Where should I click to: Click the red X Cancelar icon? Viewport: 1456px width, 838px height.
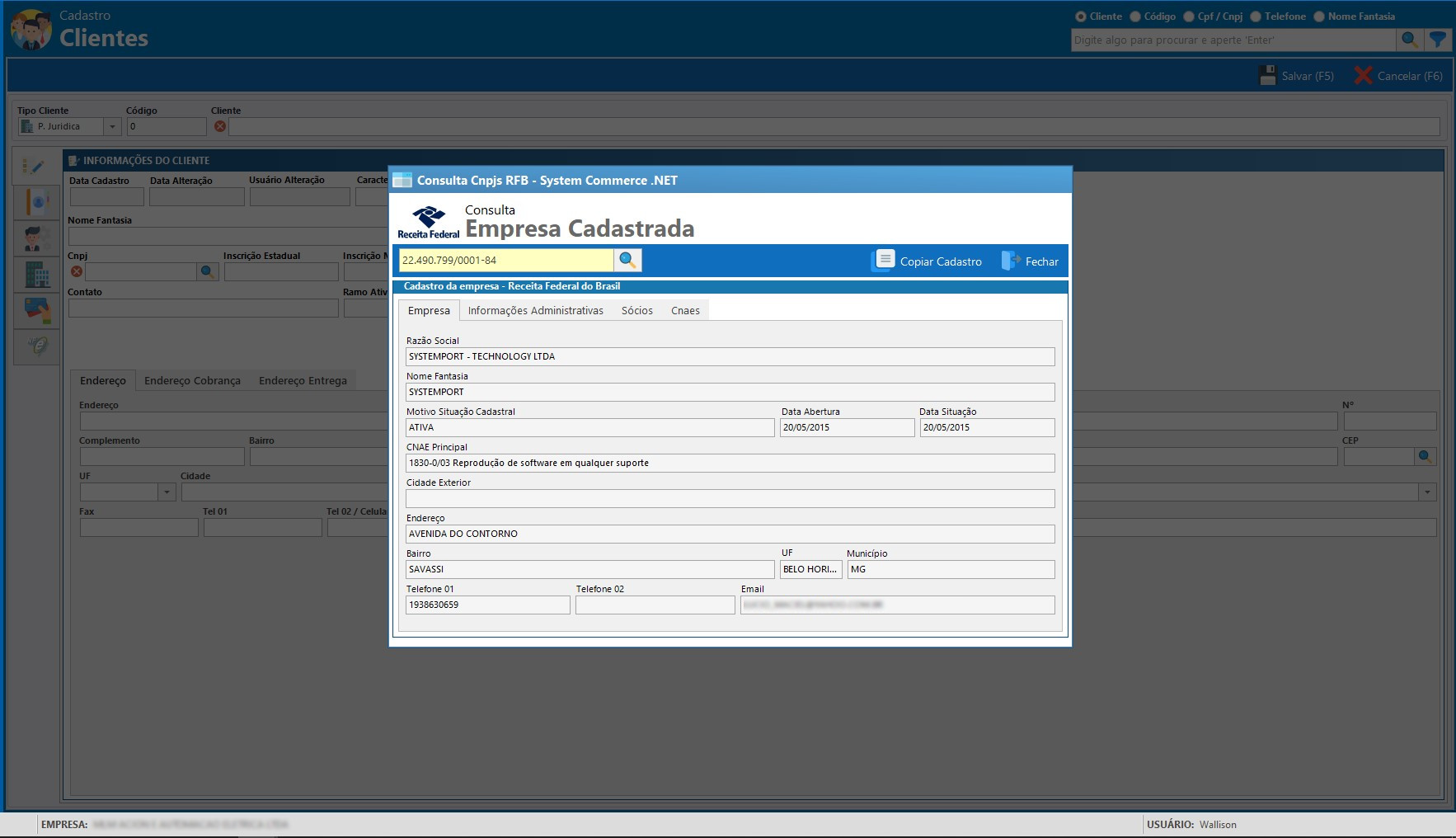pyautogui.click(x=1363, y=76)
